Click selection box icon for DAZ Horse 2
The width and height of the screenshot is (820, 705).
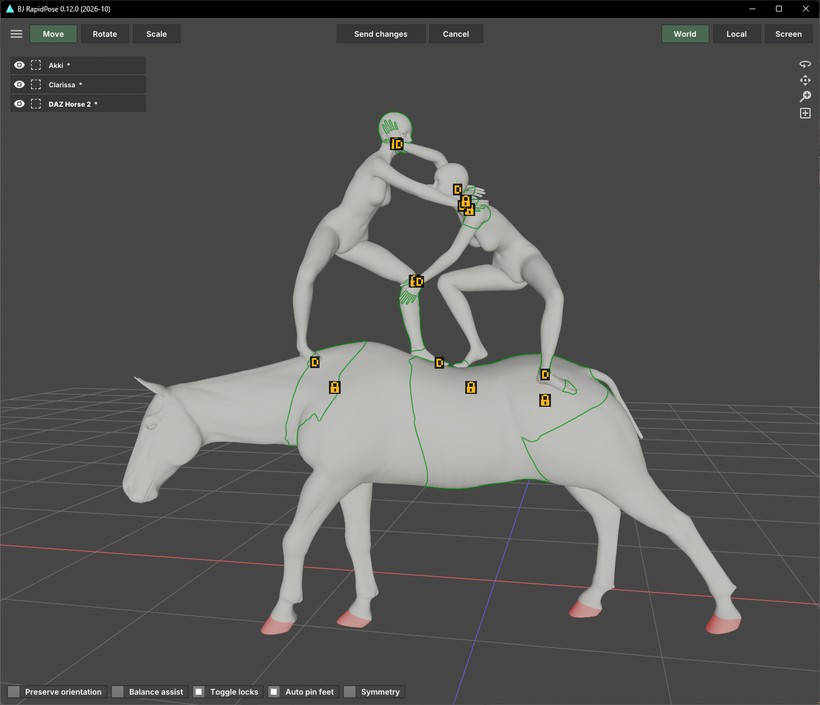click(36, 104)
